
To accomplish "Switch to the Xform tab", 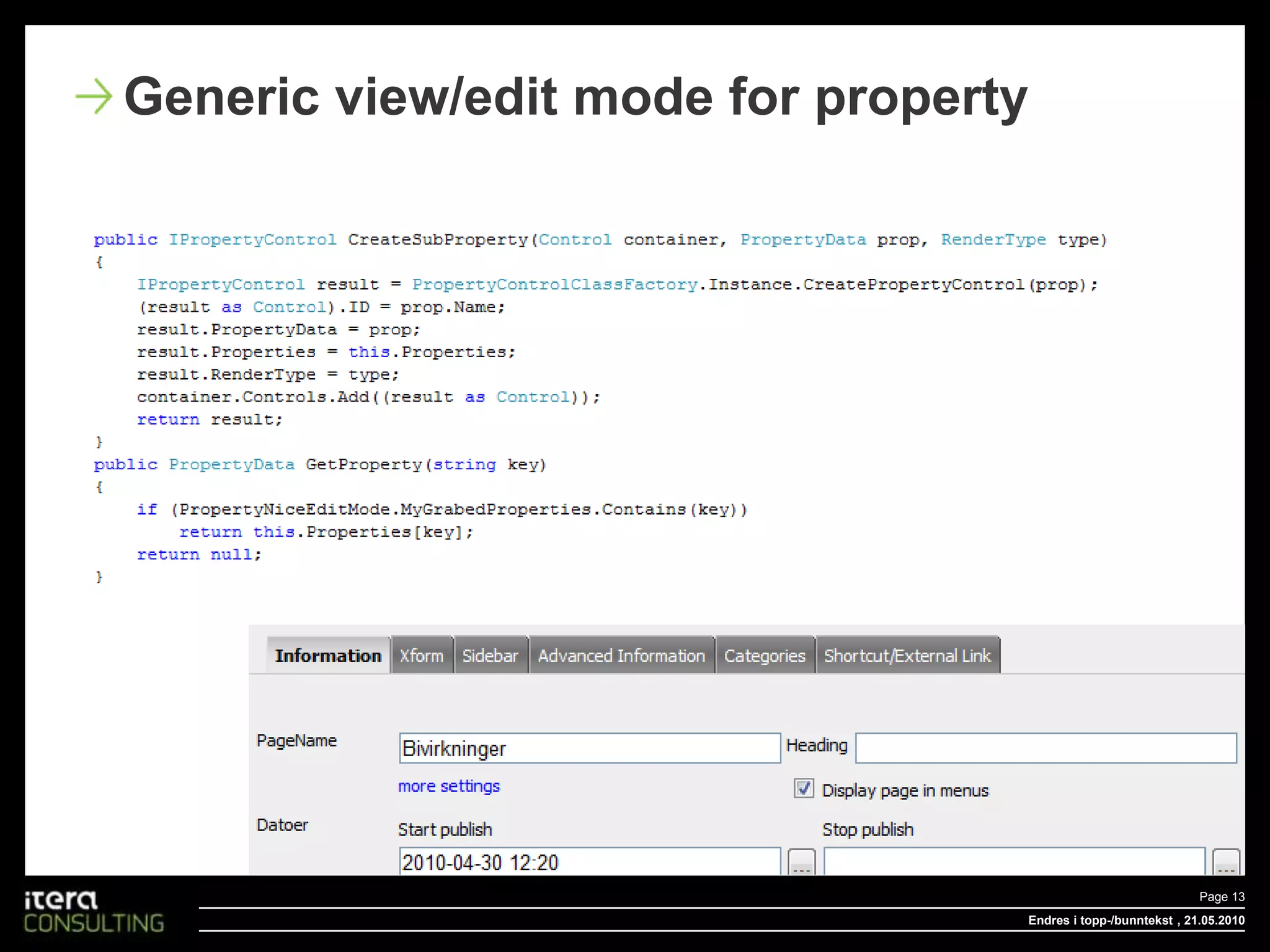I will click(422, 655).
